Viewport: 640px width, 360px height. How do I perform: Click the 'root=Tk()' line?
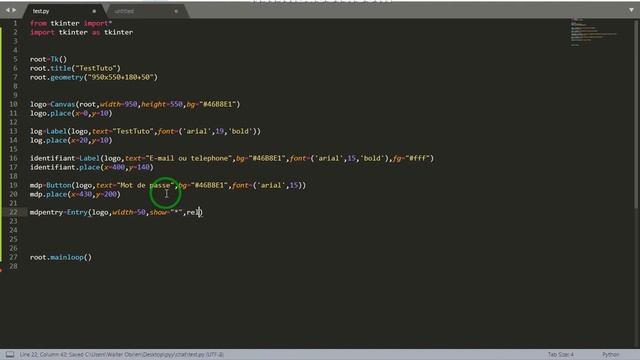[48, 59]
